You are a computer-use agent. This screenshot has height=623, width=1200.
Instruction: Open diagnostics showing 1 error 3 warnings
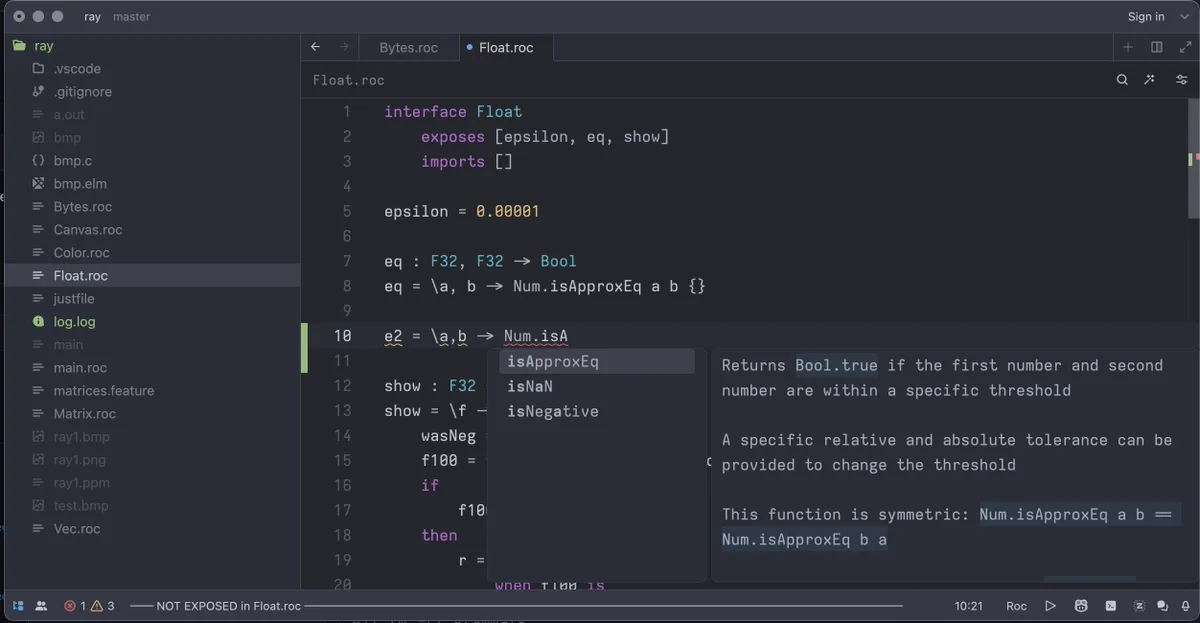click(89, 606)
